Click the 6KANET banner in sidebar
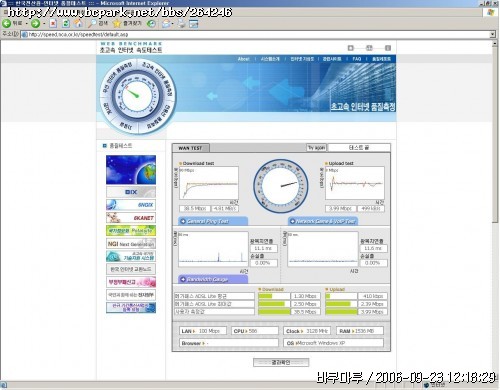The height and width of the screenshot is (390, 500). point(131,218)
